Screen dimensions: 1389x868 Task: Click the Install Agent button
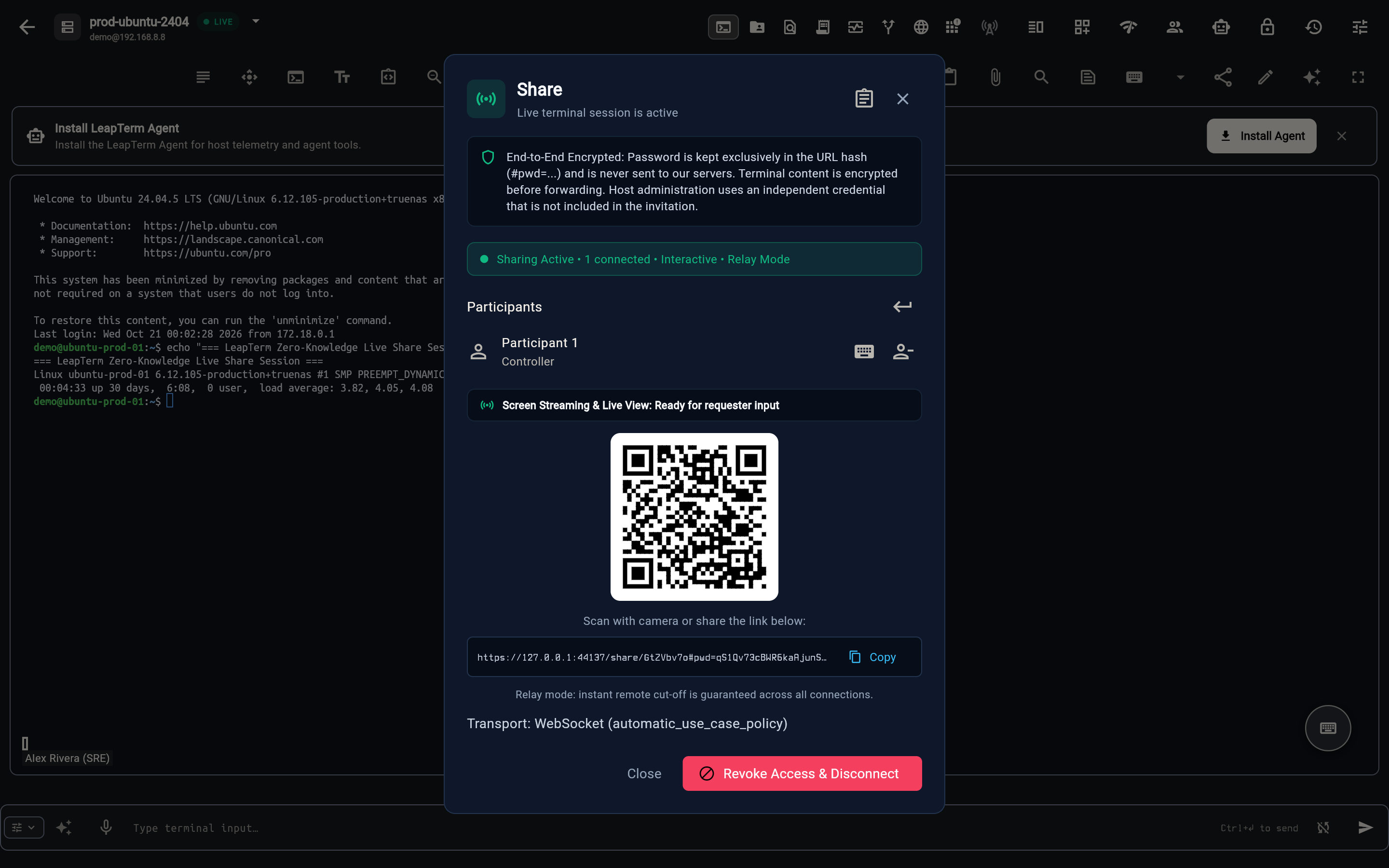pyautogui.click(x=1261, y=136)
